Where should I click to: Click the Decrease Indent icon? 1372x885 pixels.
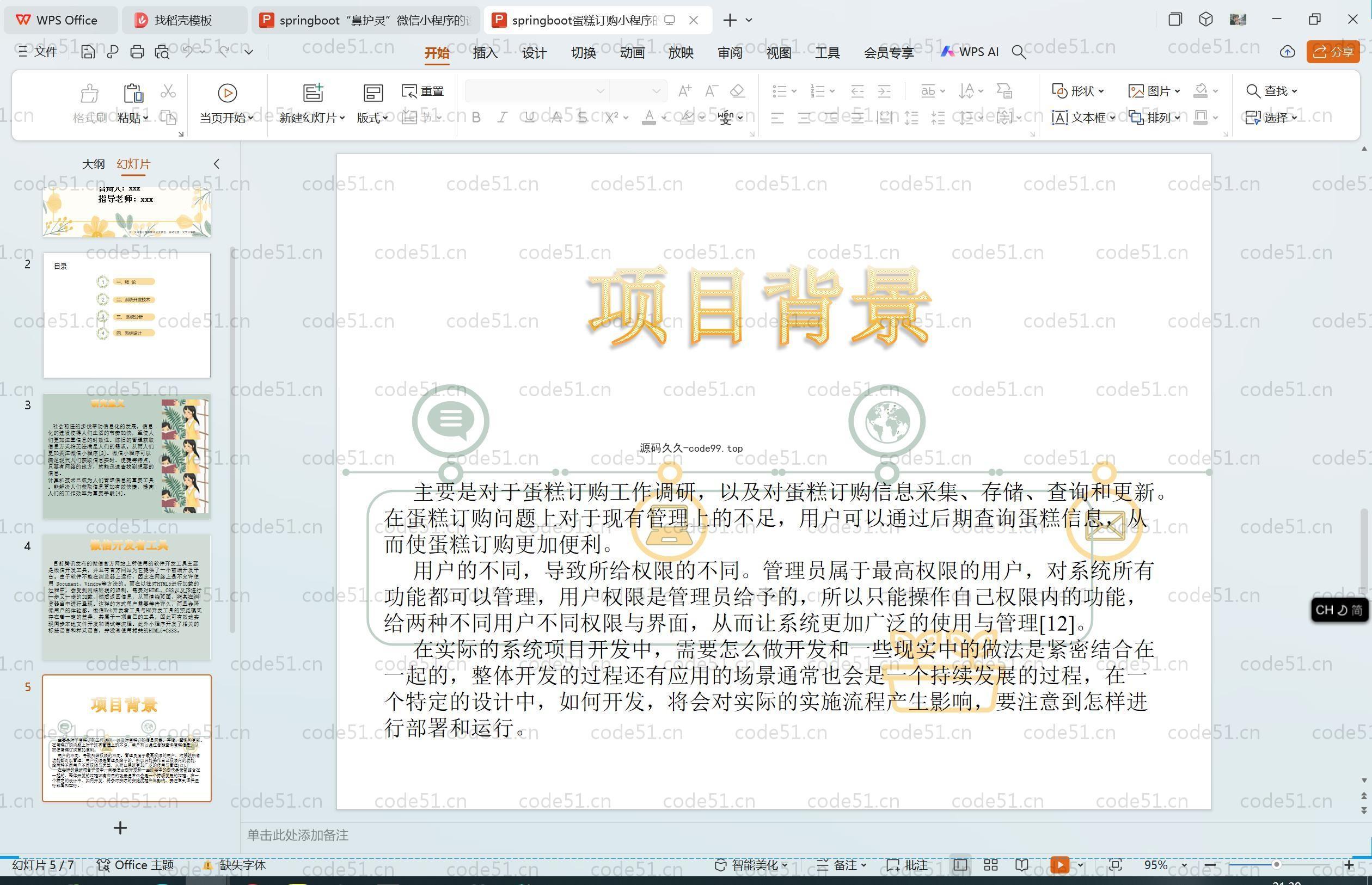[857, 91]
